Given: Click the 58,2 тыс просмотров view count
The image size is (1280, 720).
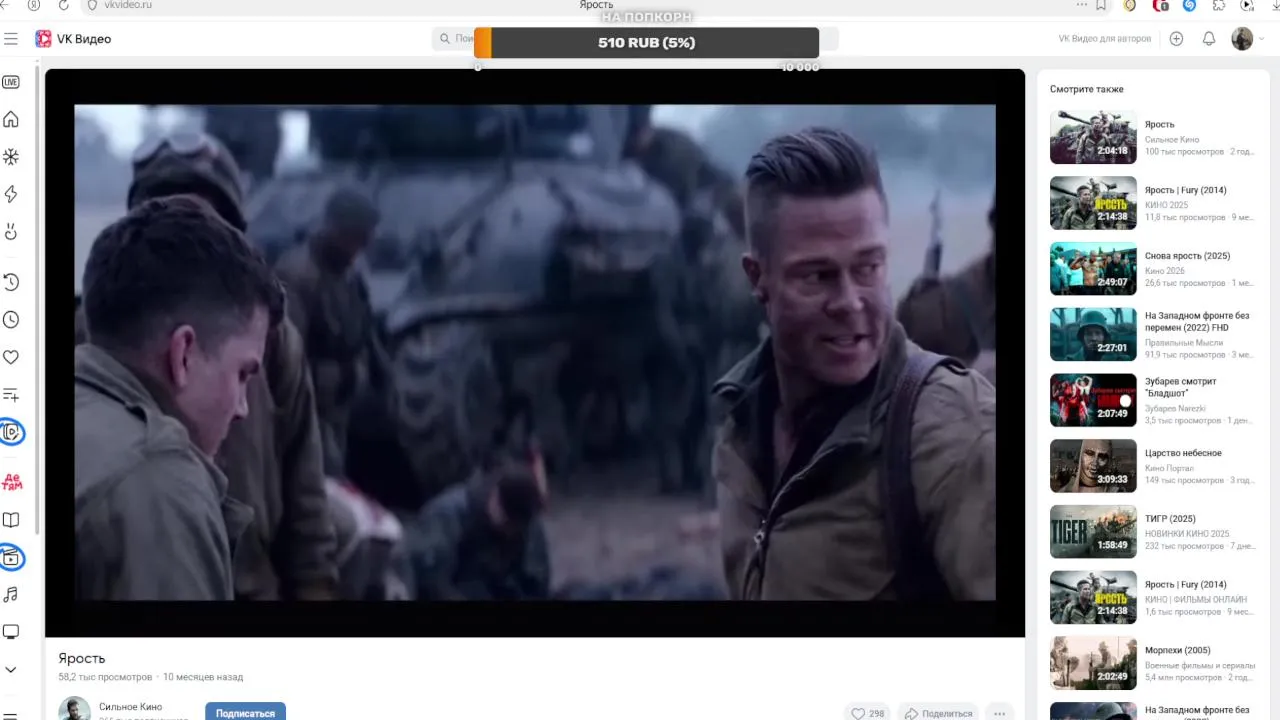Looking at the screenshot, I should click(105, 677).
